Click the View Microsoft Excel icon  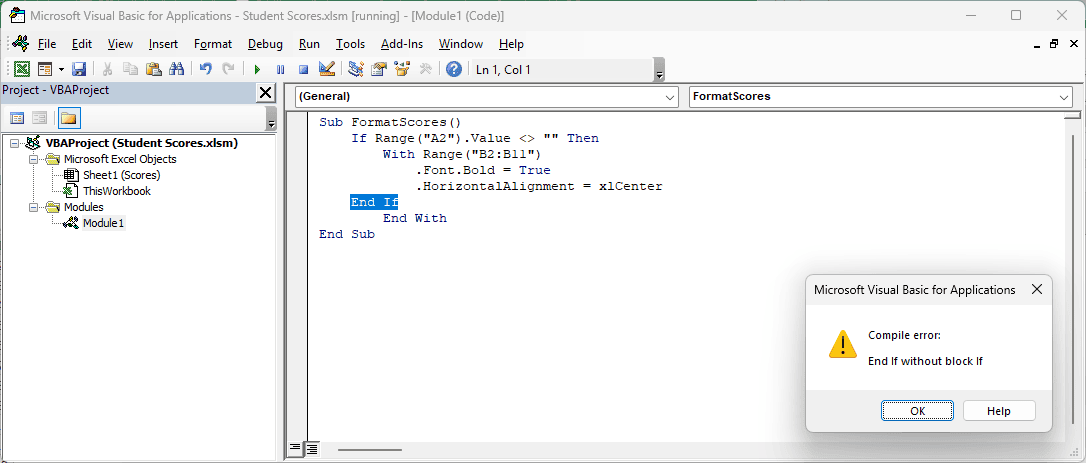point(22,69)
